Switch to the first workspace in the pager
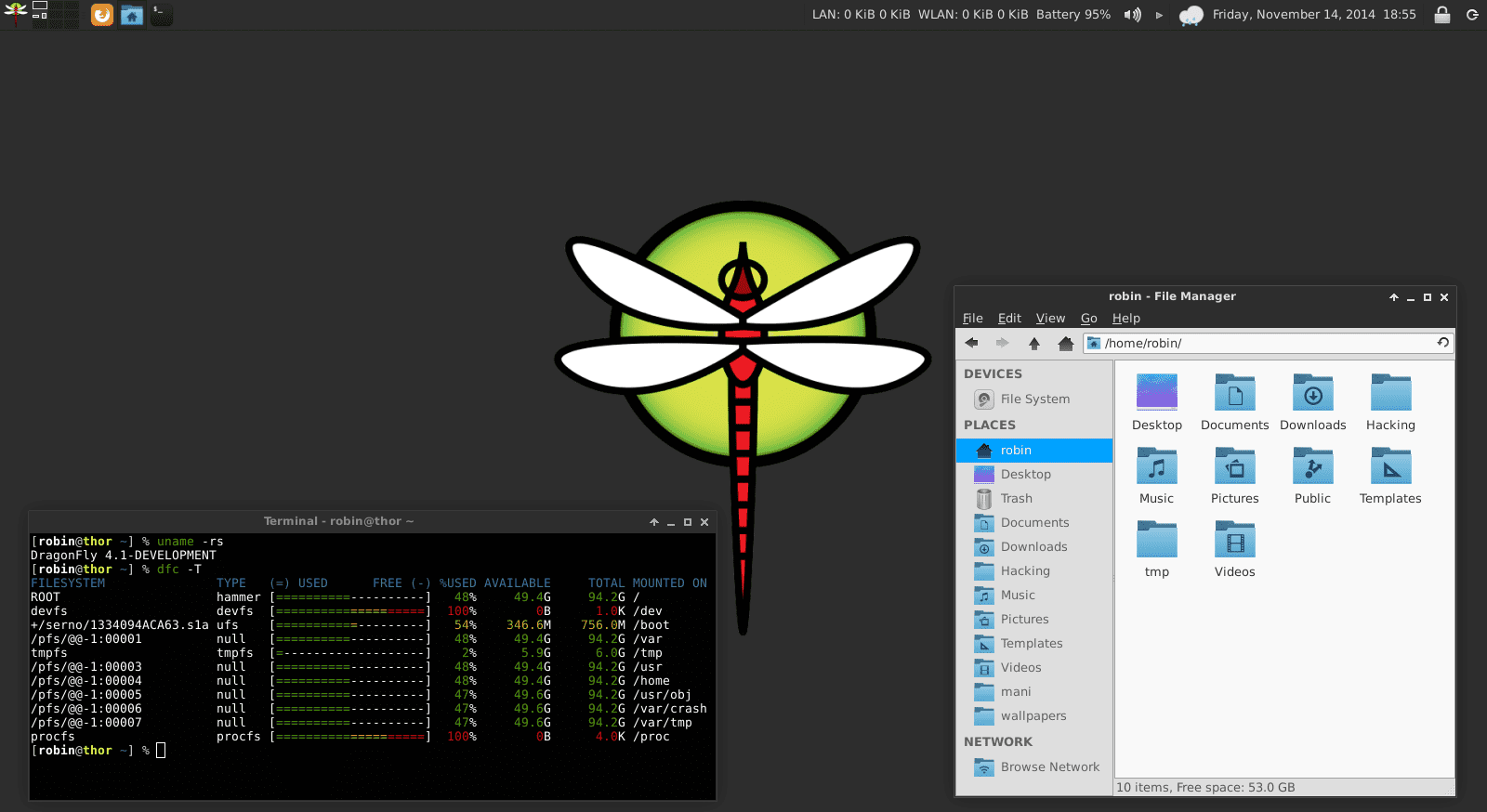The height and width of the screenshot is (812, 1487). pyautogui.click(x=40, y=7)
